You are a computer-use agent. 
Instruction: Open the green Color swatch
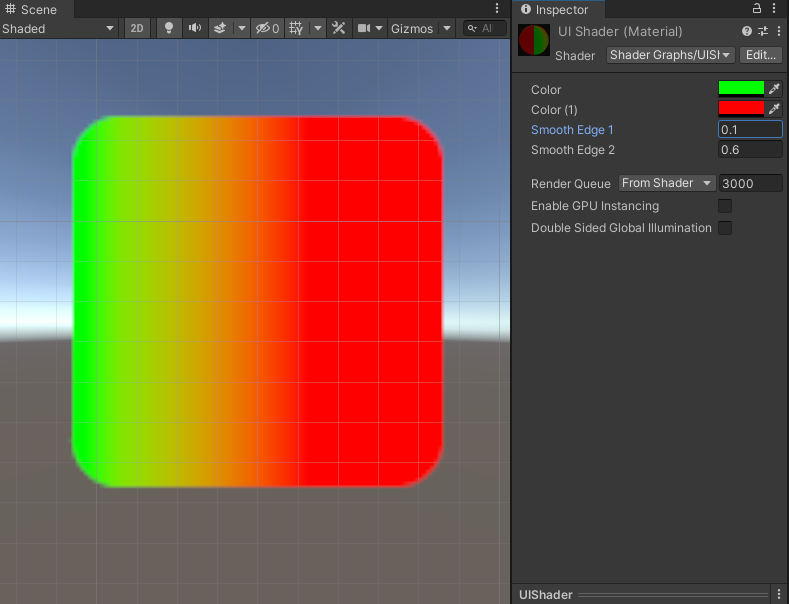tap(741, 89)
